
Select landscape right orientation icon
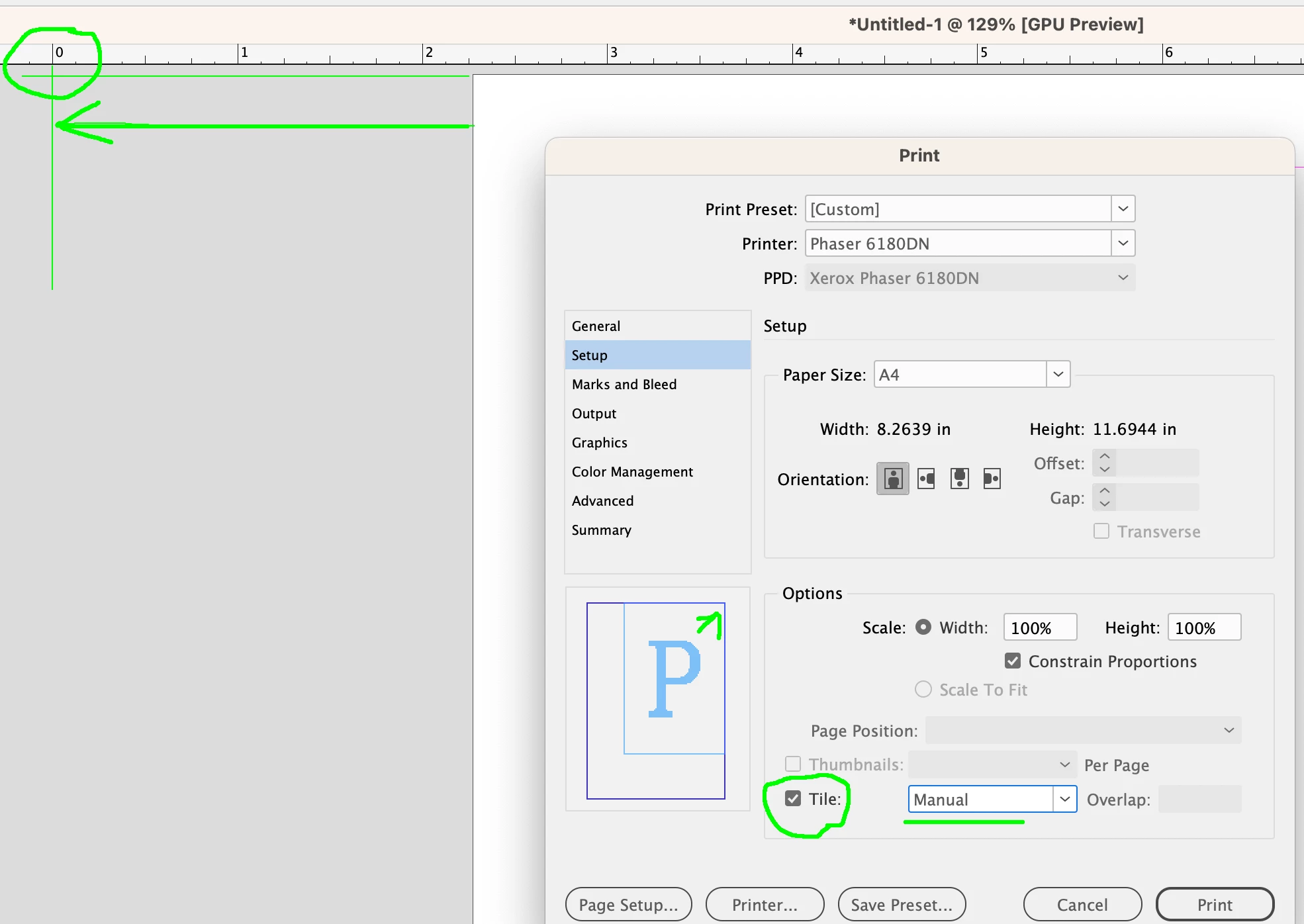(x=992, y=479)
